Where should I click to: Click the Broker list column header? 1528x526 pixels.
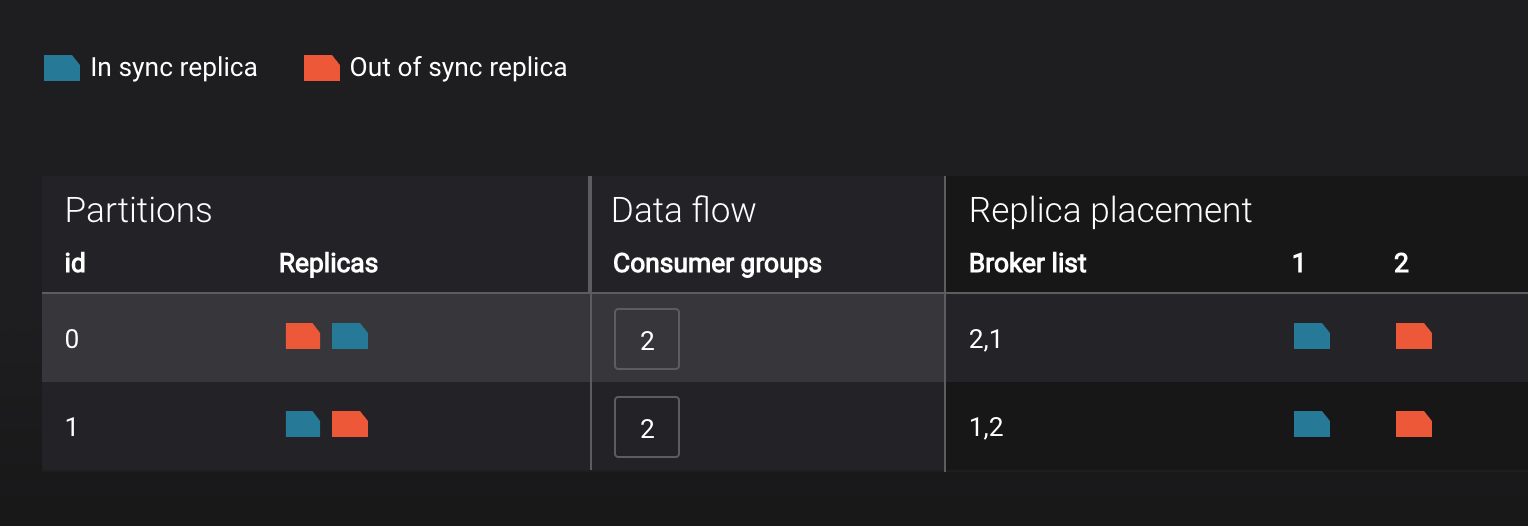click(1027, 264)
